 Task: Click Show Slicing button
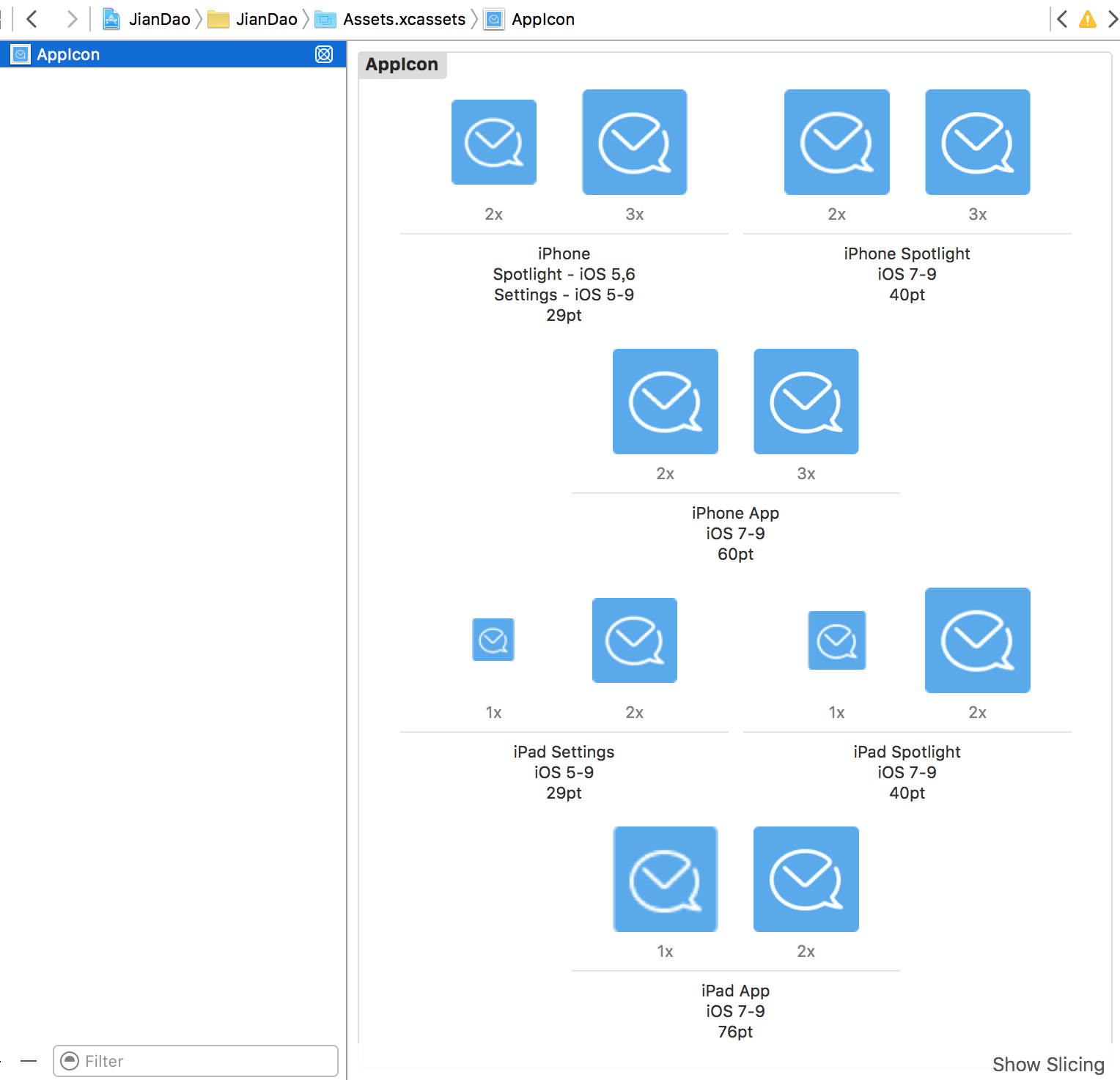(x=1048, y=1064)
